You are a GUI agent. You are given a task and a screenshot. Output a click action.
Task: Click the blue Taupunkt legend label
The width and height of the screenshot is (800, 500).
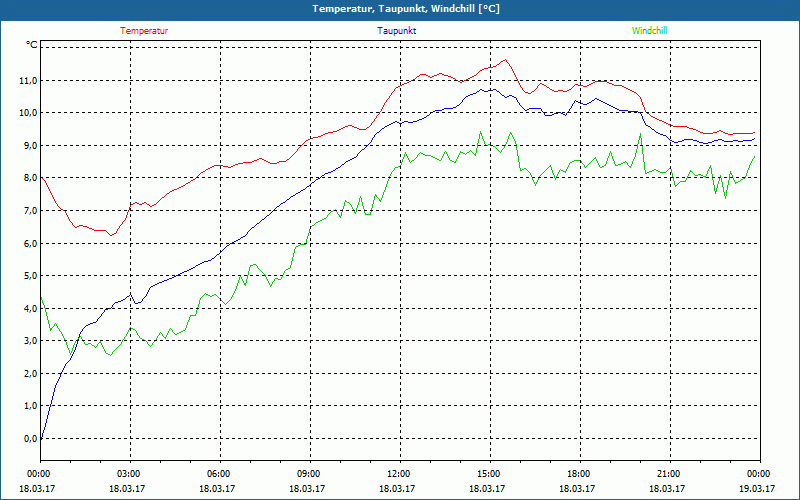tap(396, 31)
